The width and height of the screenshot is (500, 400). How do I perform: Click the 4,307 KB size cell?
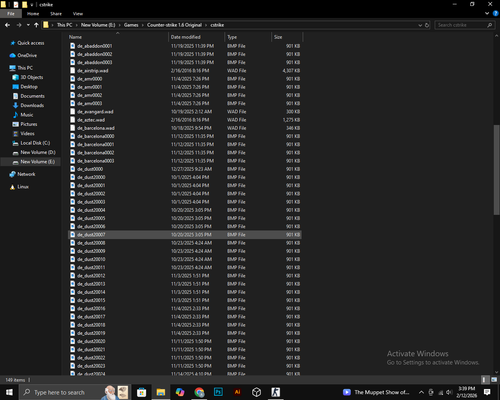click(291, 71)
